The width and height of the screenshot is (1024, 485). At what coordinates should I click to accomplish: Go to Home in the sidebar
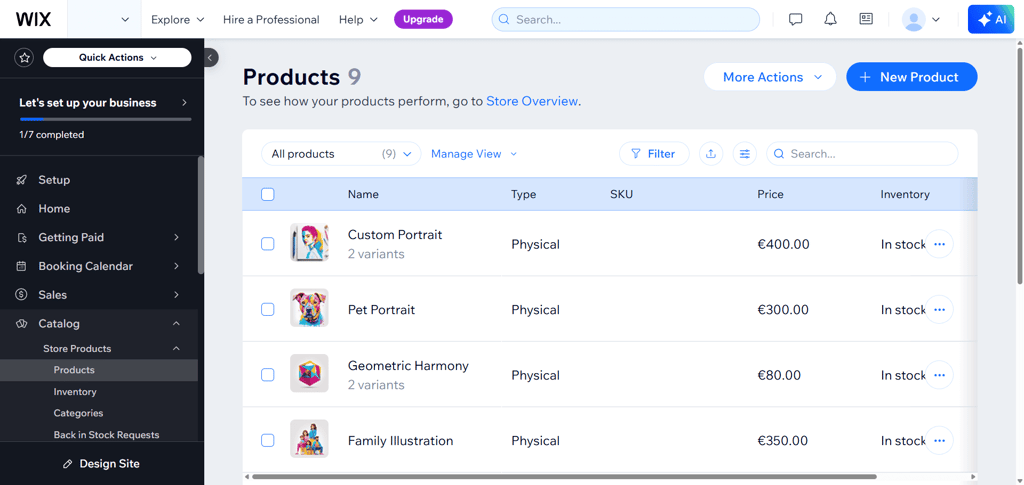54,209
